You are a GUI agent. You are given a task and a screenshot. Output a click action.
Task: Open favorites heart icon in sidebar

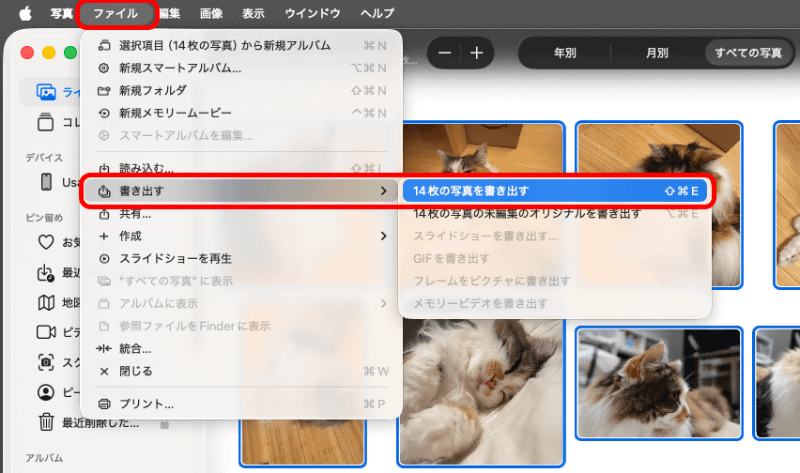46,242
